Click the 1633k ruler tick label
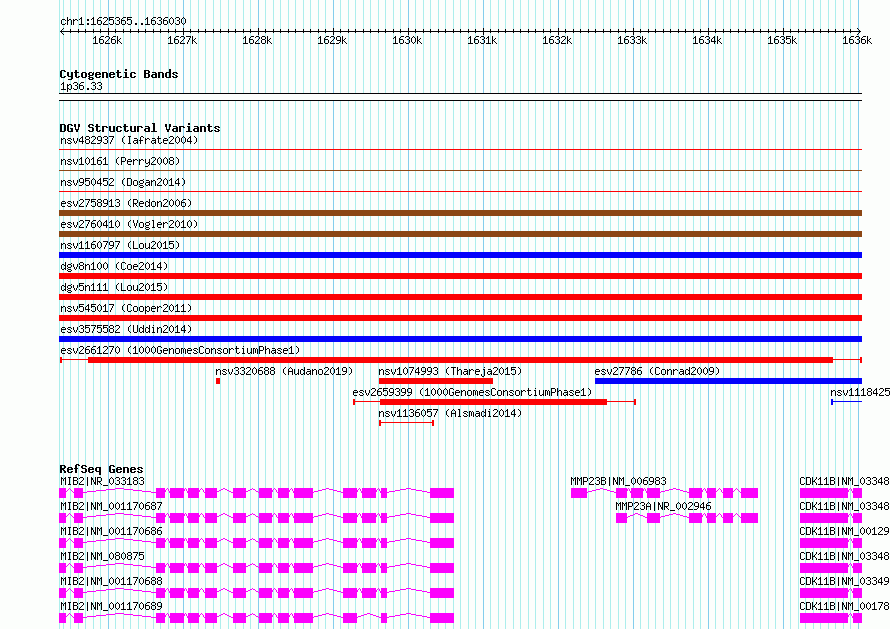The height and width of the screenshot is (629, 890). [x=632, y=40]
